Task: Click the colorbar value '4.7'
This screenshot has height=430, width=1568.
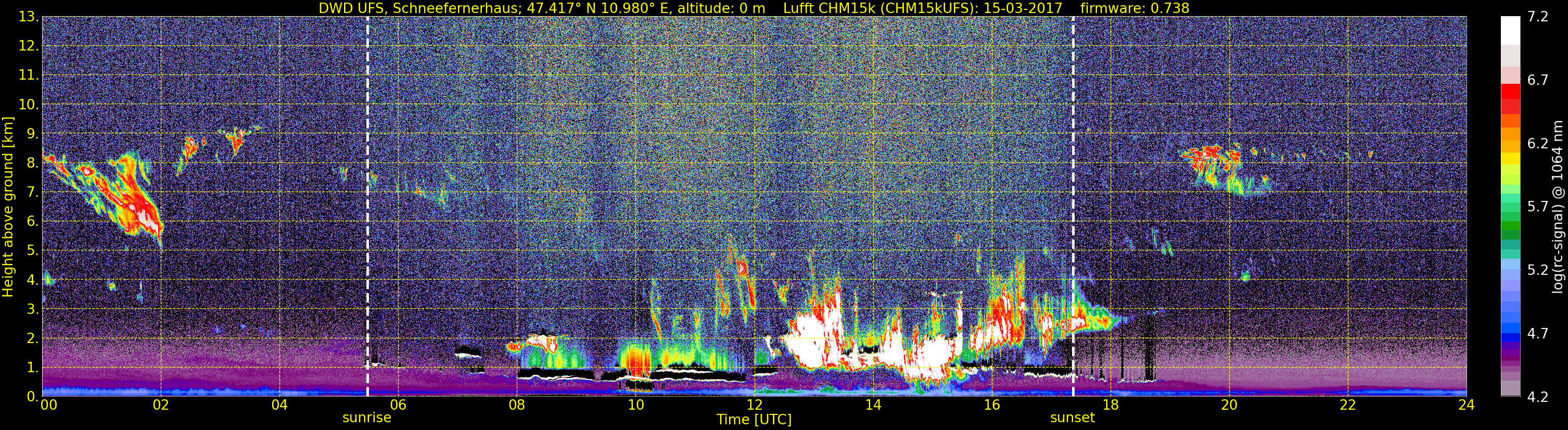Action: click(x=1538, y=334)
